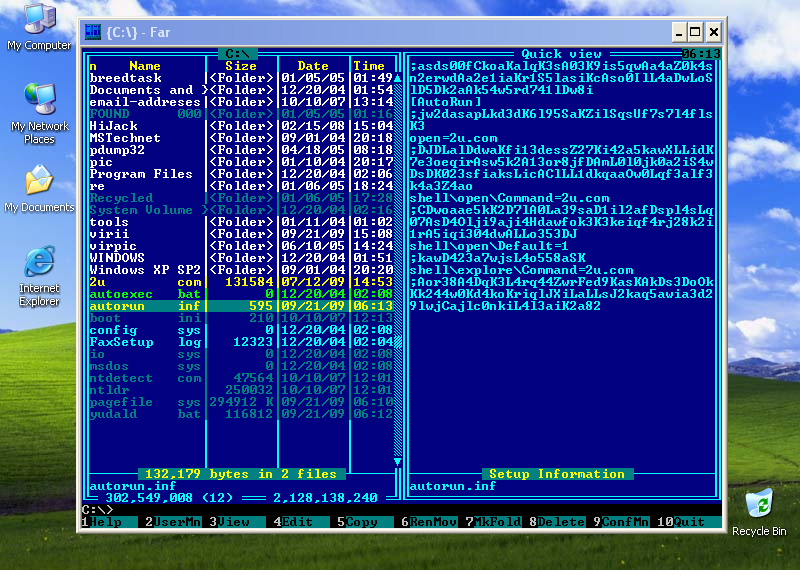Select the msdos sys file
Screen dimensions: 800x570
(x=241, y=366)
